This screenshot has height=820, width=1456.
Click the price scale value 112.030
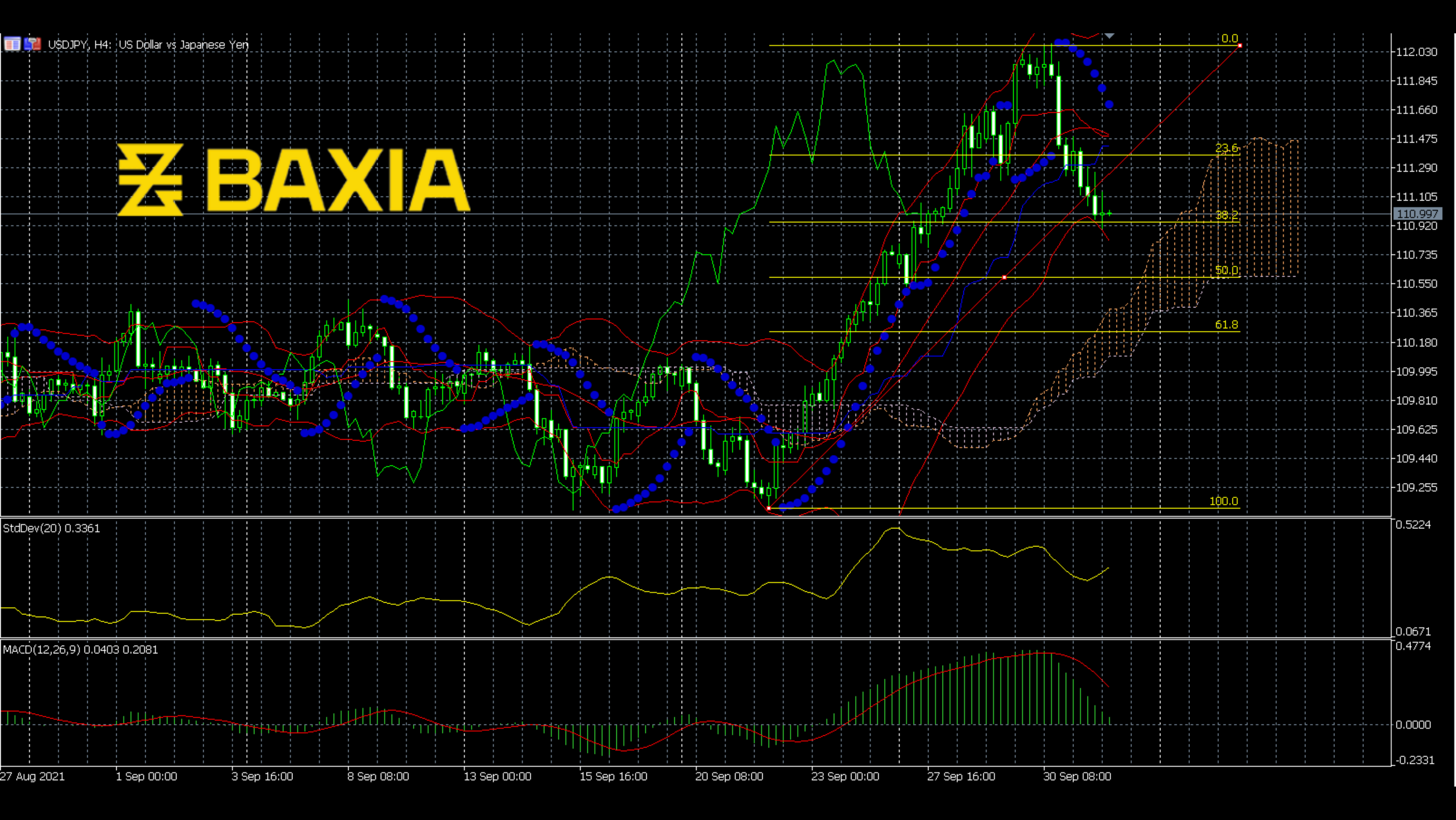[x=1416, y=52]
